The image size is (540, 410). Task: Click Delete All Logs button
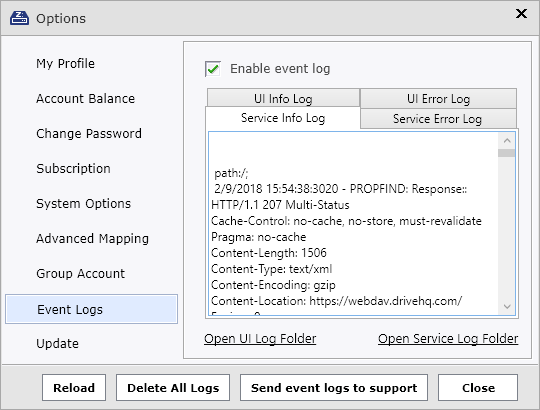click(x=173, y=388)
